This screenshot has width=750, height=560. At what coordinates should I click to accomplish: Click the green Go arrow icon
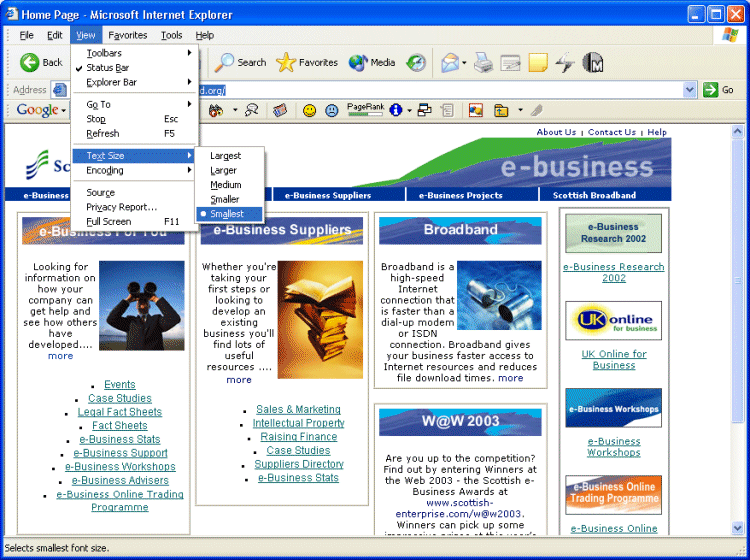click(x=710, y=89)
